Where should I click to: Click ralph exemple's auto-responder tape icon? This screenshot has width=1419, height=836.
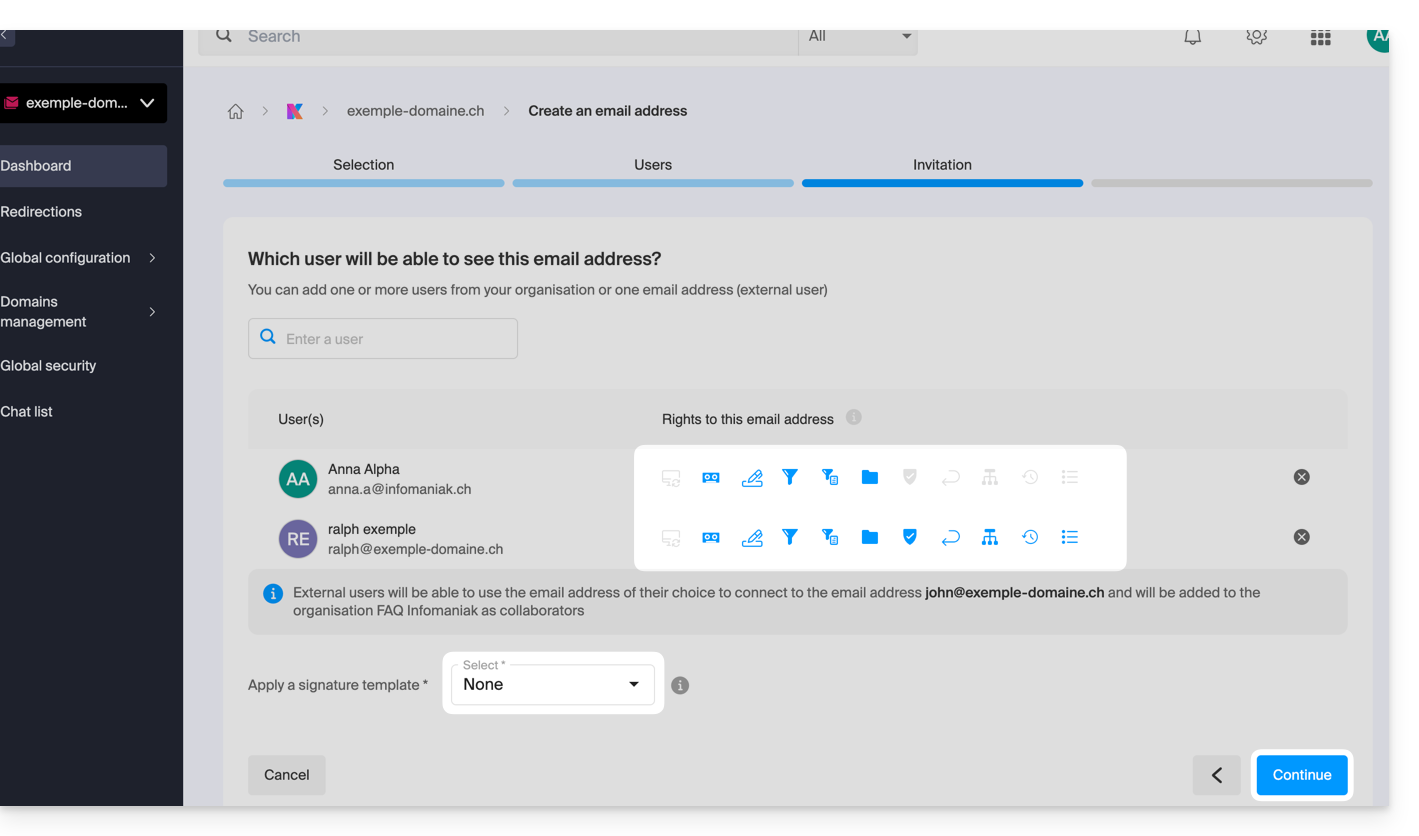pos(711,538)
